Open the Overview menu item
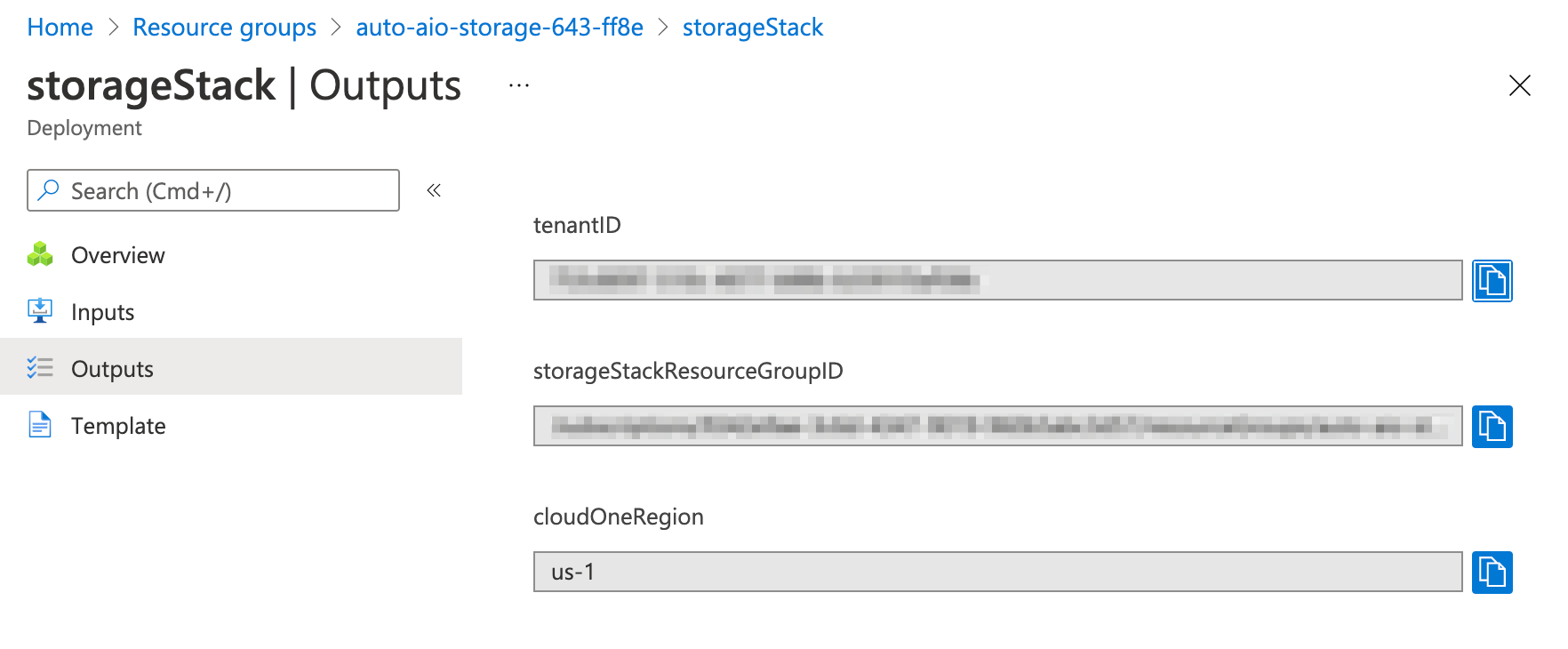Viewport: 1568px width, 649px height. coord(118,256)
